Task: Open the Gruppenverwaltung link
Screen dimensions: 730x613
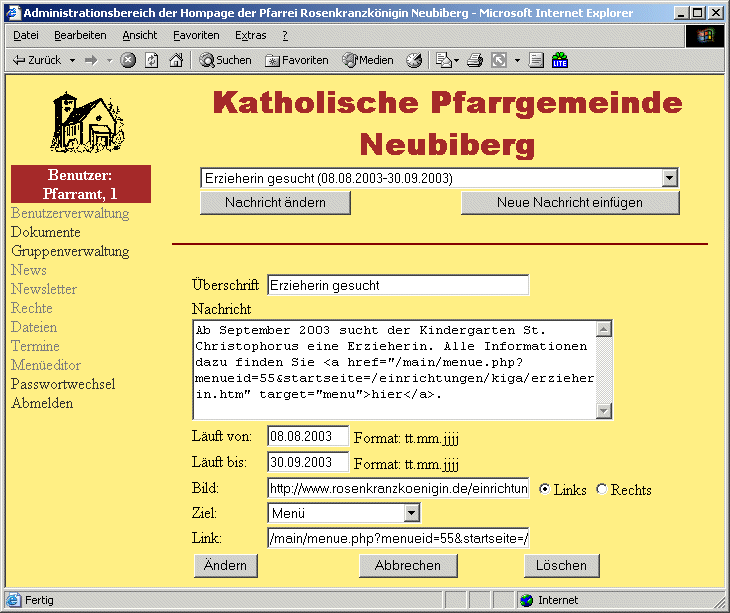Action: coord(70,251)
